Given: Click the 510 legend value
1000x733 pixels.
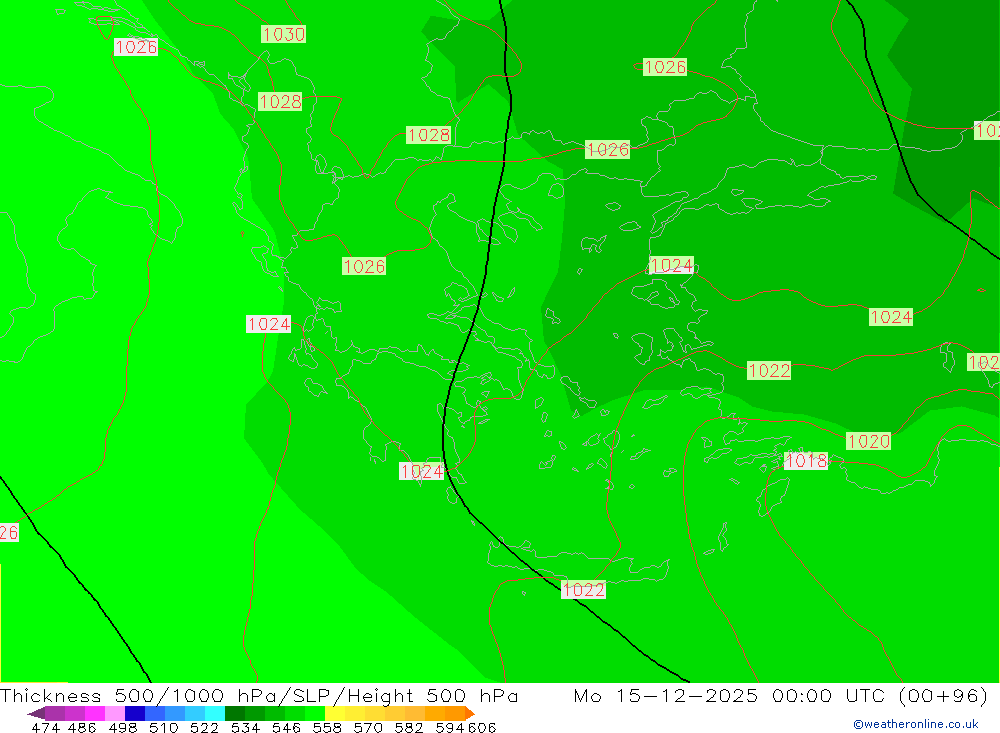Looking at the screenshot, I should (164, 728).
